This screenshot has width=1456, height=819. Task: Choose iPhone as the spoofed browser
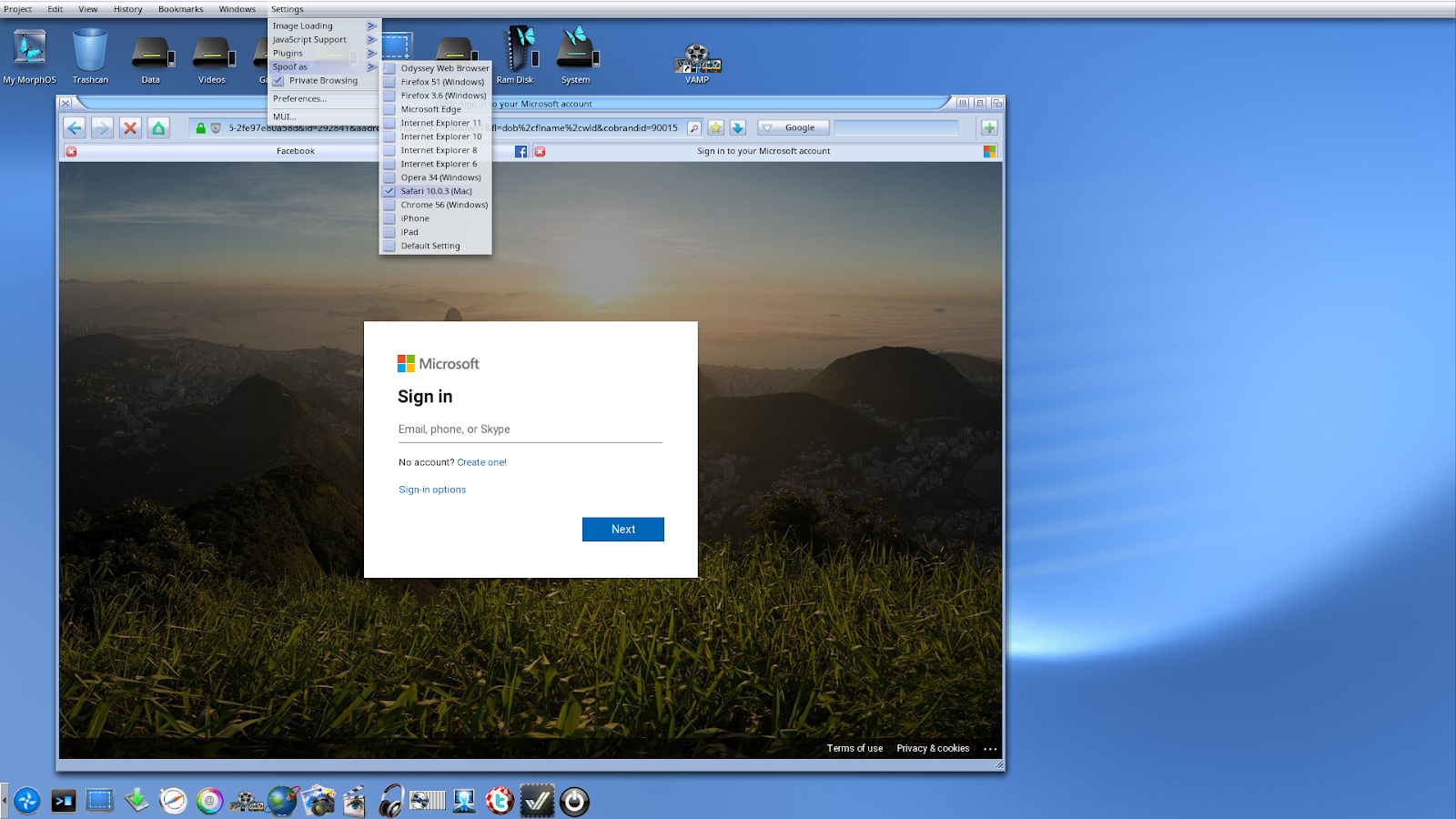[436, 218]
